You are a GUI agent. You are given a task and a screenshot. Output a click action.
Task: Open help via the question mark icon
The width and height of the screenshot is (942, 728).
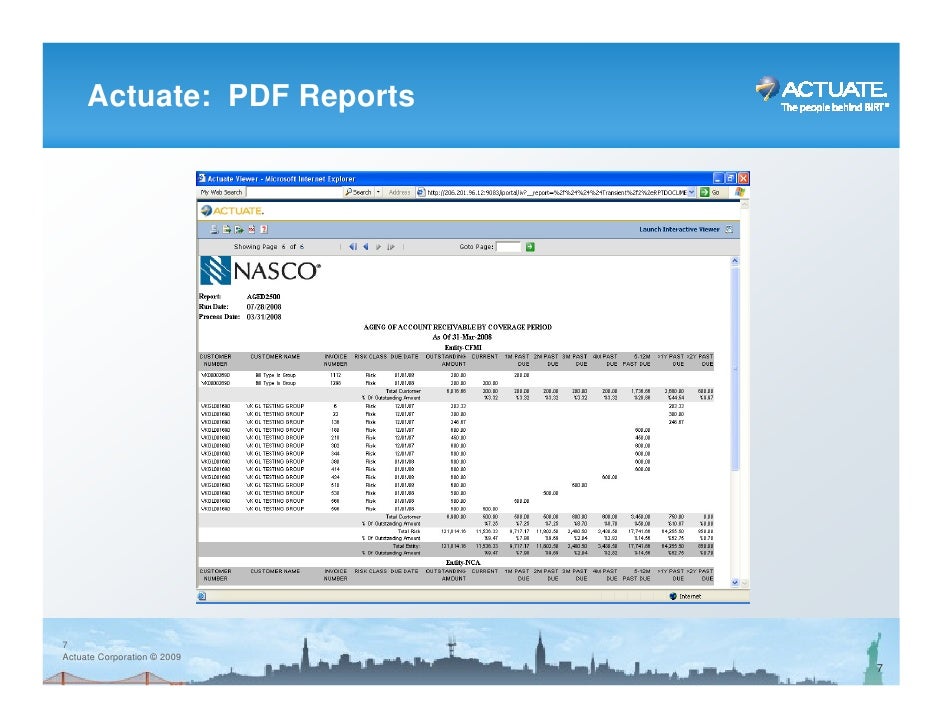264,229
